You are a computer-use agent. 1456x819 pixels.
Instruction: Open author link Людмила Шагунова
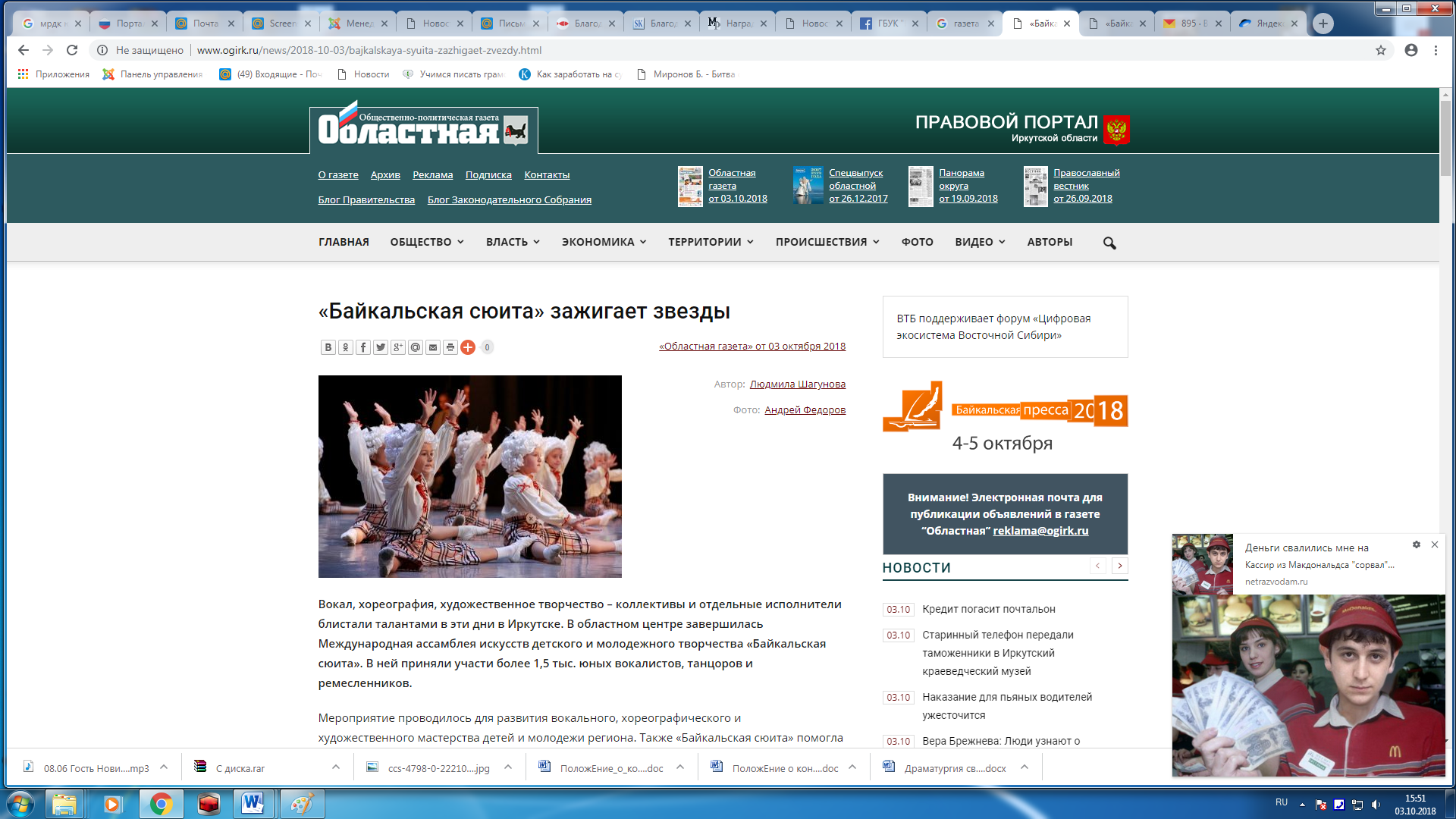(x=797, y=384)
